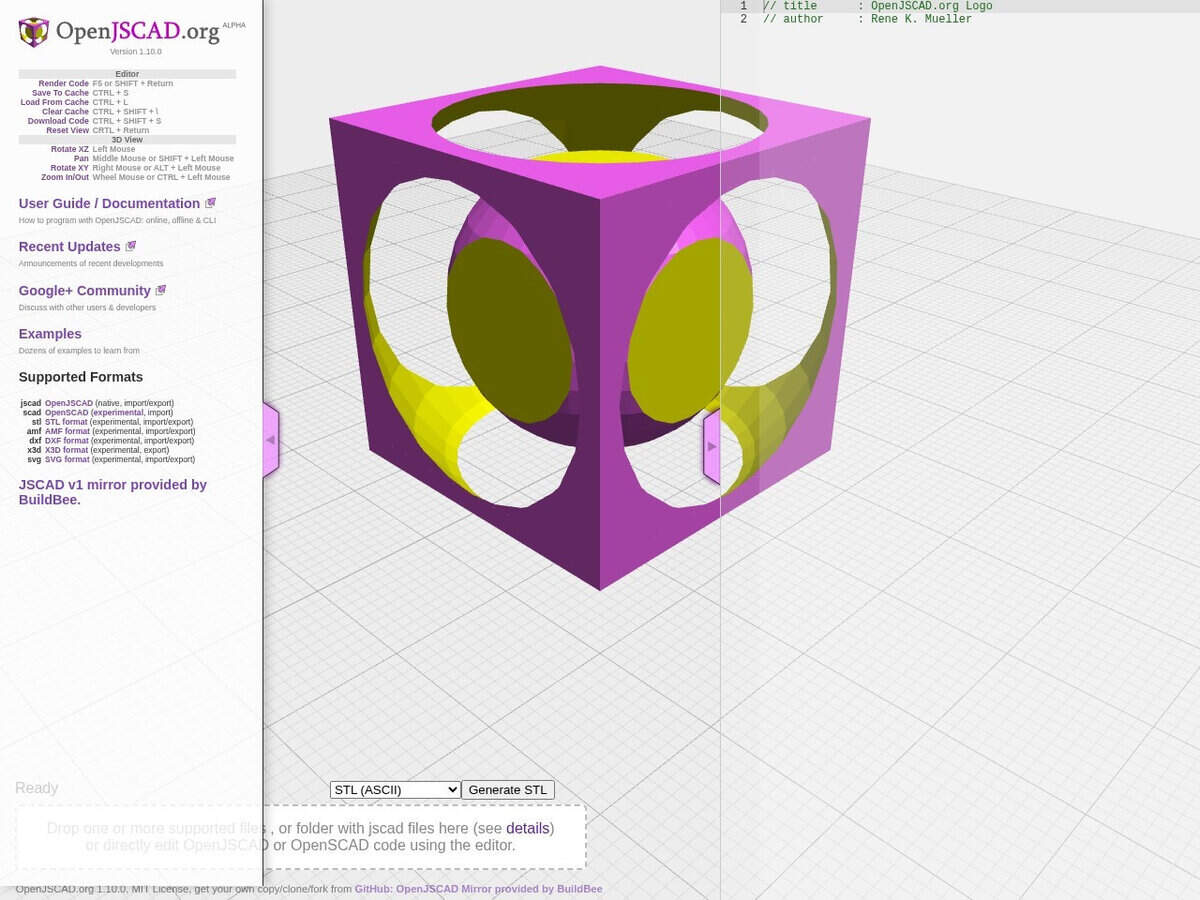Click the external-link icon beside Recent Updates
Screen dimensions: 1200x900
[x=130, y=246]
